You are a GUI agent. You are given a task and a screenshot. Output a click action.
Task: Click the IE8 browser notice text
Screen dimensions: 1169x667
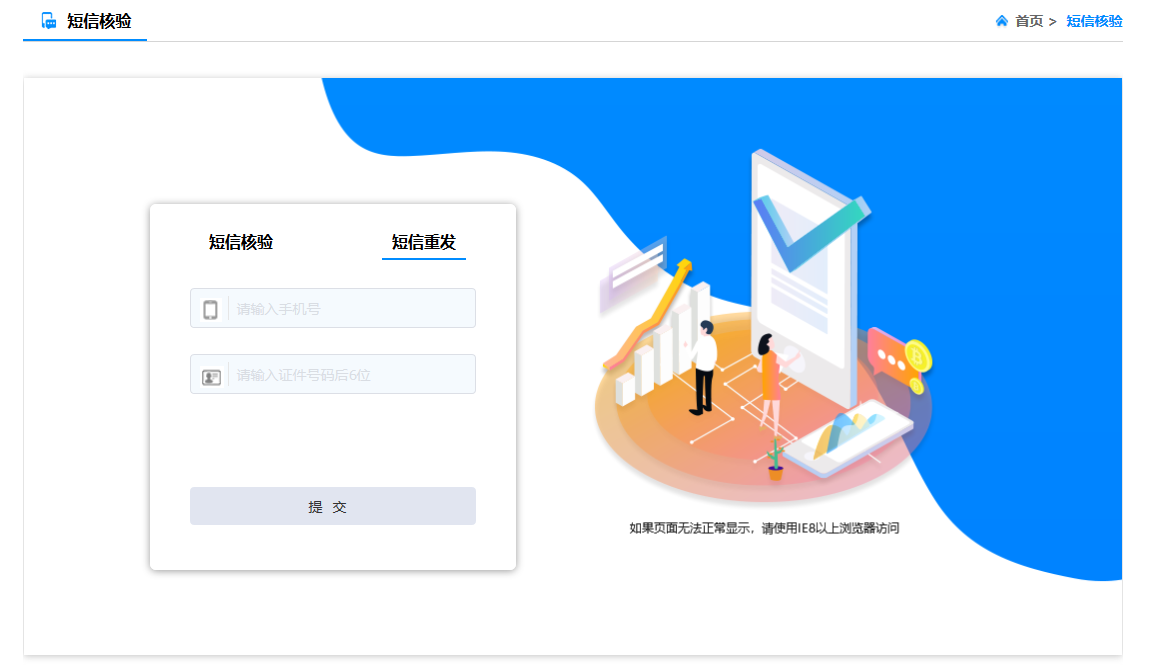[764, 528]
